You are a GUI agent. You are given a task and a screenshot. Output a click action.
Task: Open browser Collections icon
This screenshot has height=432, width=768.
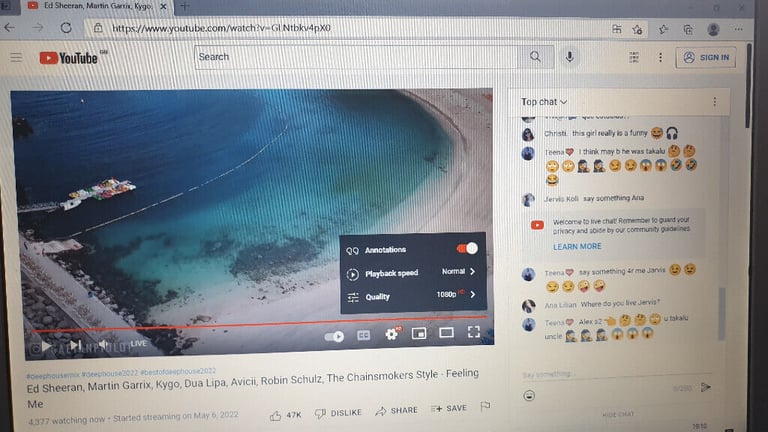[688, 29]
